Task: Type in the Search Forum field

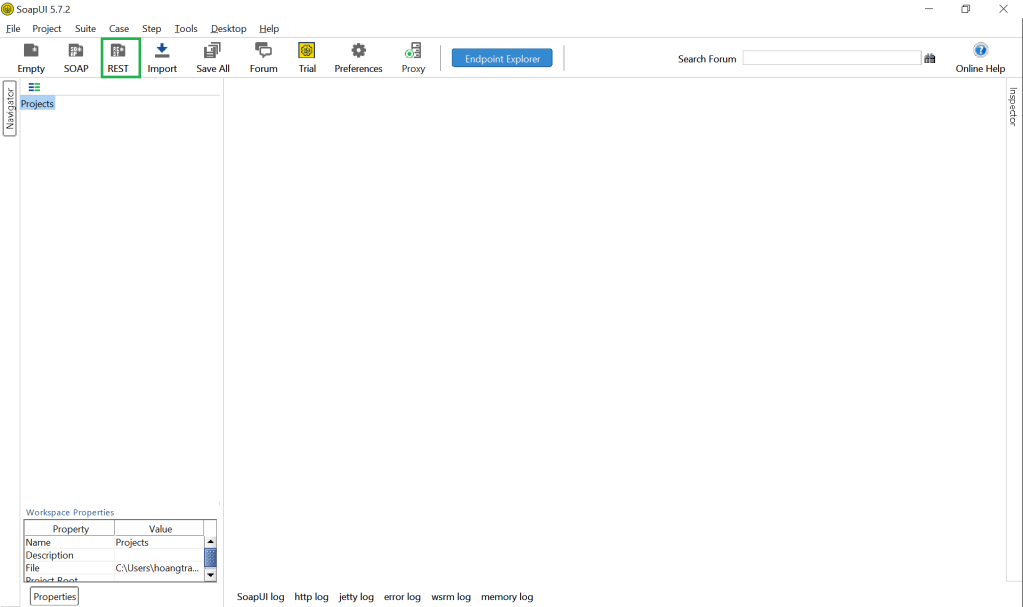Action: [831, 59]
